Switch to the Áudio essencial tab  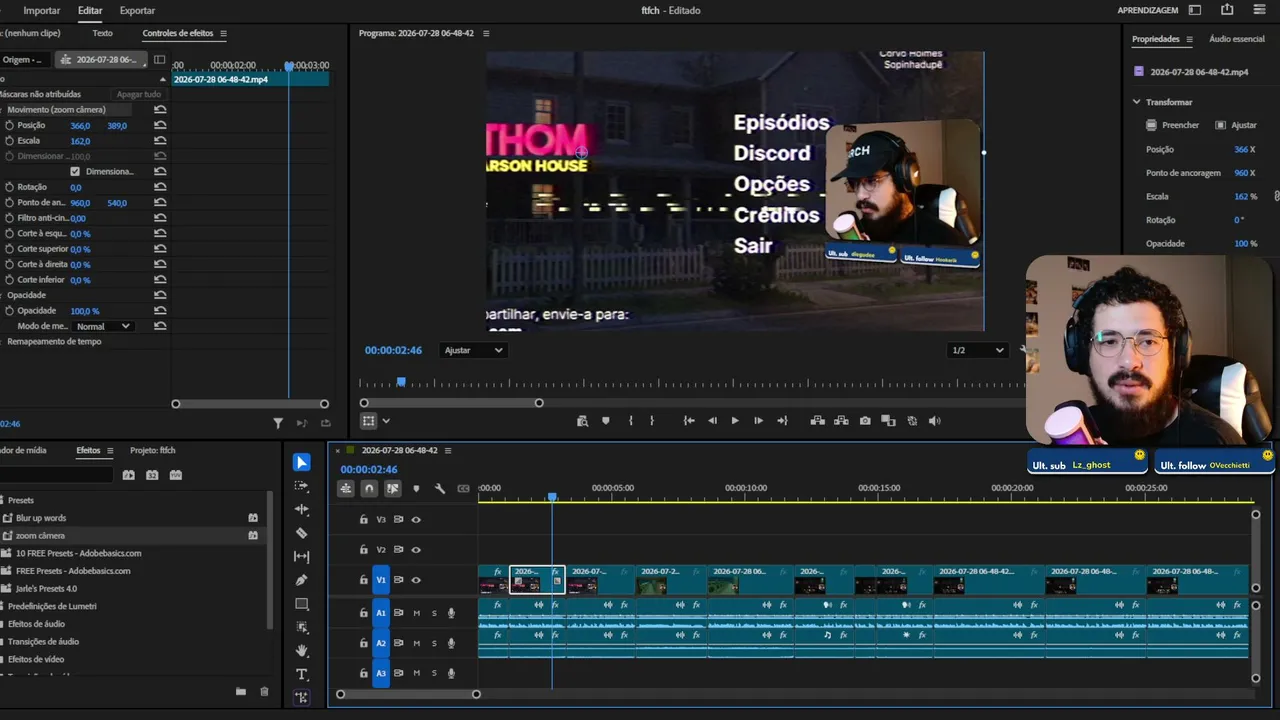(1237, 39)
